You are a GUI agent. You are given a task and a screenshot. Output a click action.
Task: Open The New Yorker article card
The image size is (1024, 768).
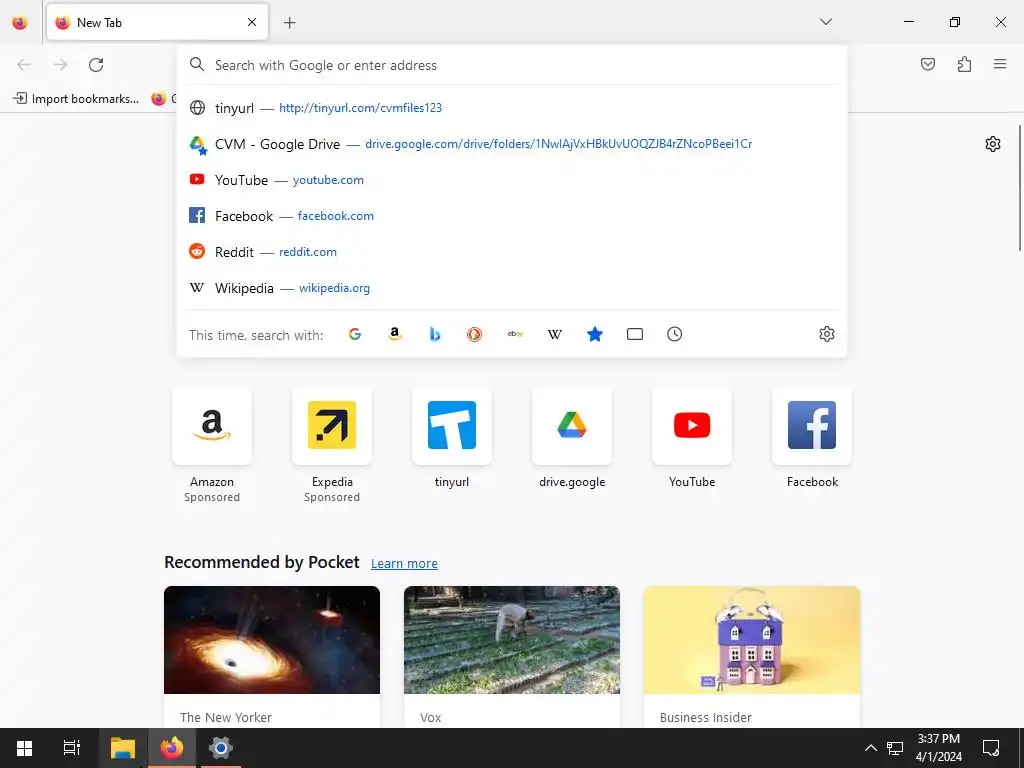(272, 656)
